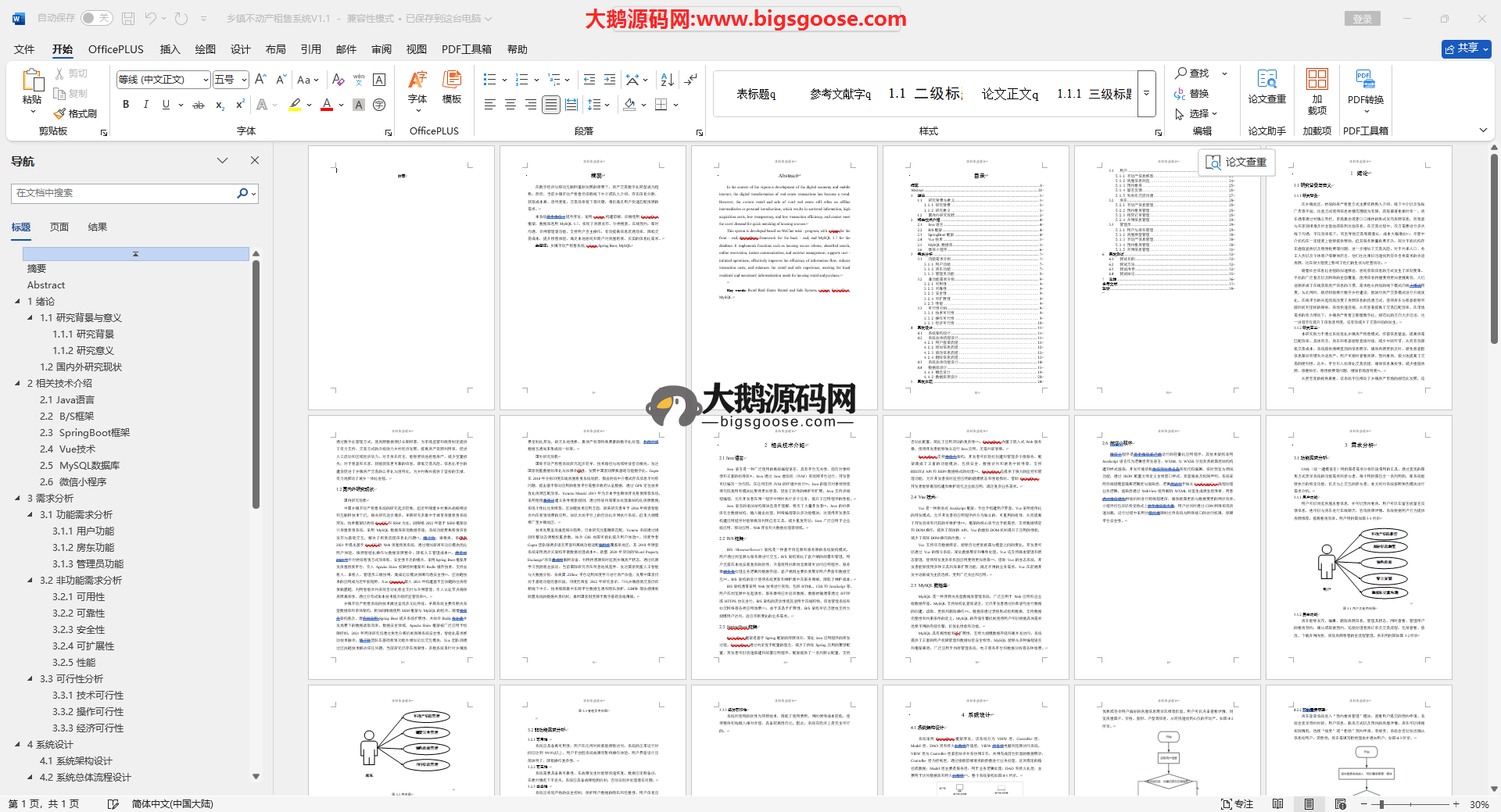This screenshot has width=1501, height=812.
Task: Open the 插入 ribbon tab
Action: tap(170, 49)
